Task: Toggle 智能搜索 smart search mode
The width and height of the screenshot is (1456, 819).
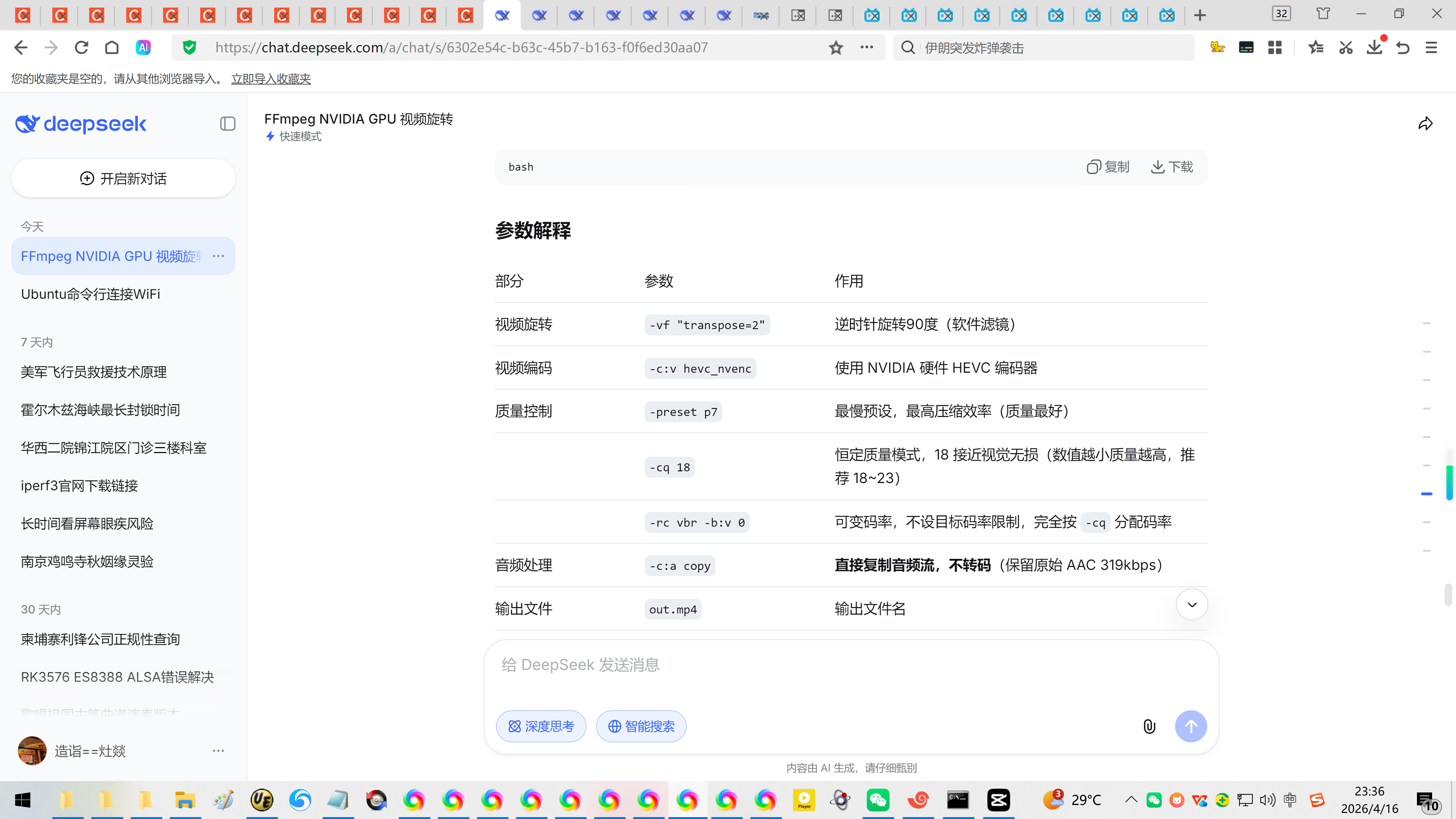Action: [641, 726]
